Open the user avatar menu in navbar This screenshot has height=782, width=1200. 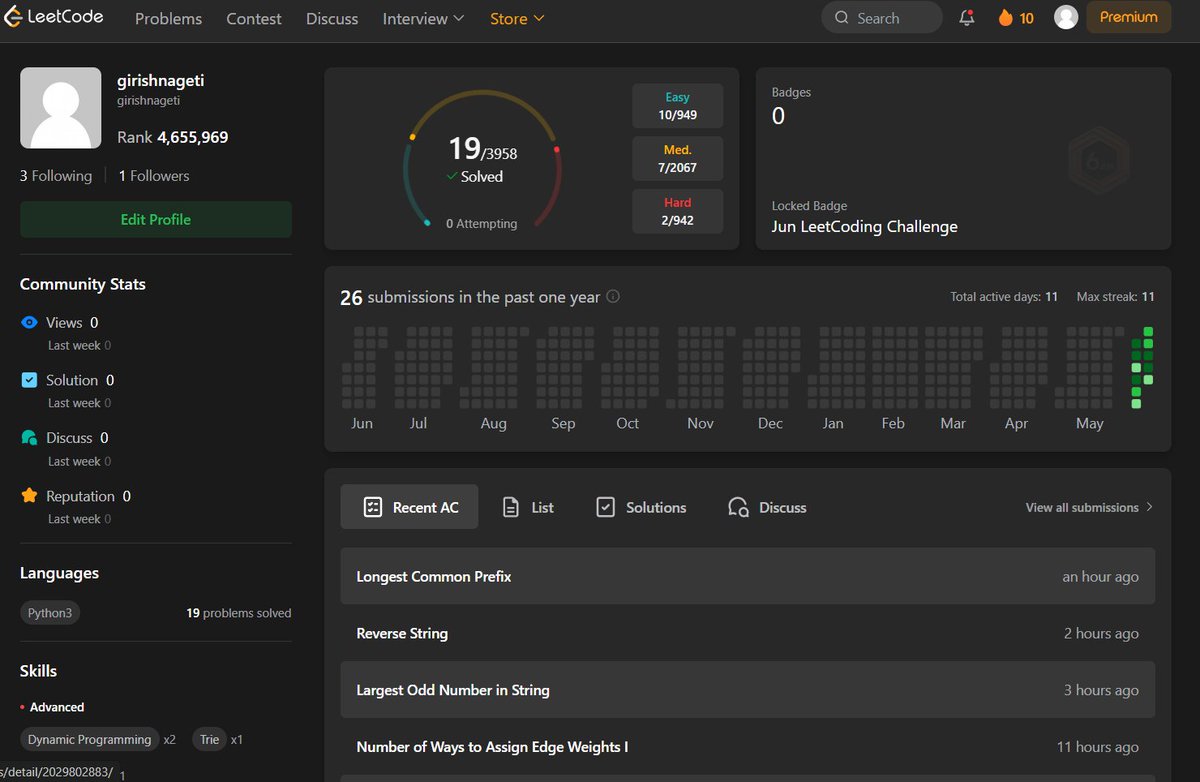coord(1066,17)
